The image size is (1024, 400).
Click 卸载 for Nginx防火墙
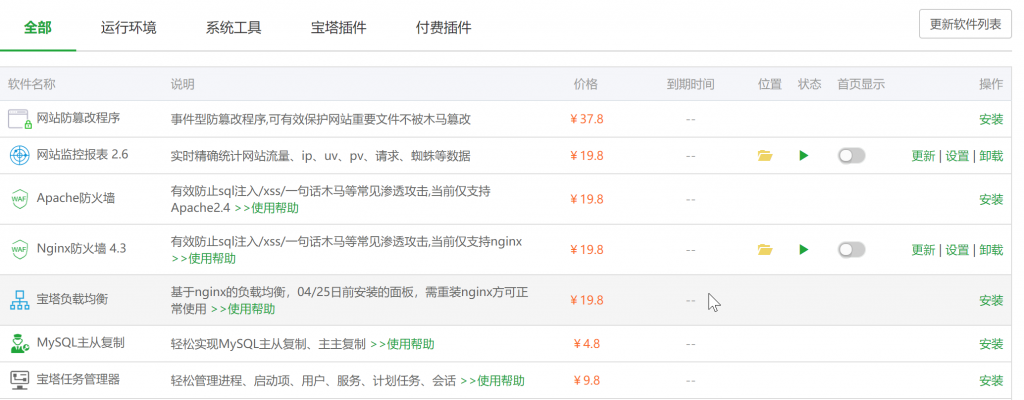(991, 250)
